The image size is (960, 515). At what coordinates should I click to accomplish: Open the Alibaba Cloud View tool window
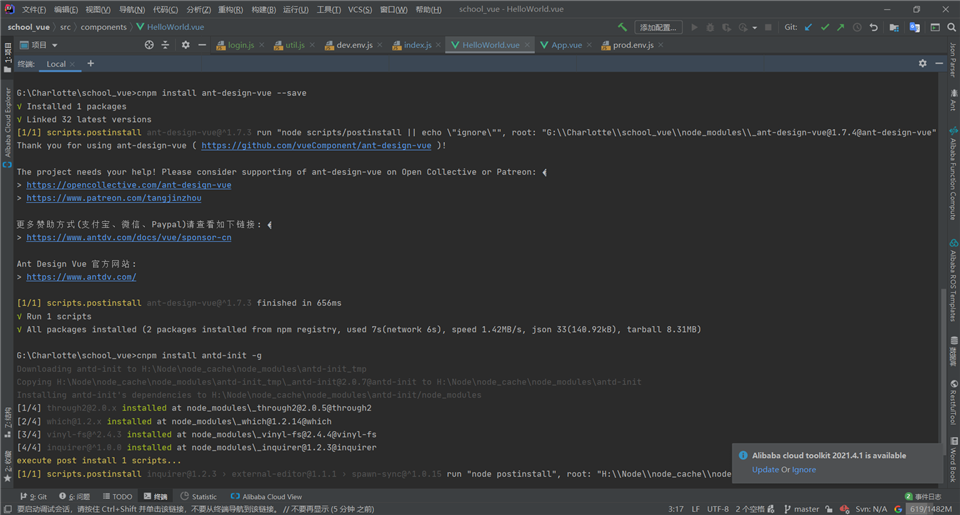click(266, 497)
